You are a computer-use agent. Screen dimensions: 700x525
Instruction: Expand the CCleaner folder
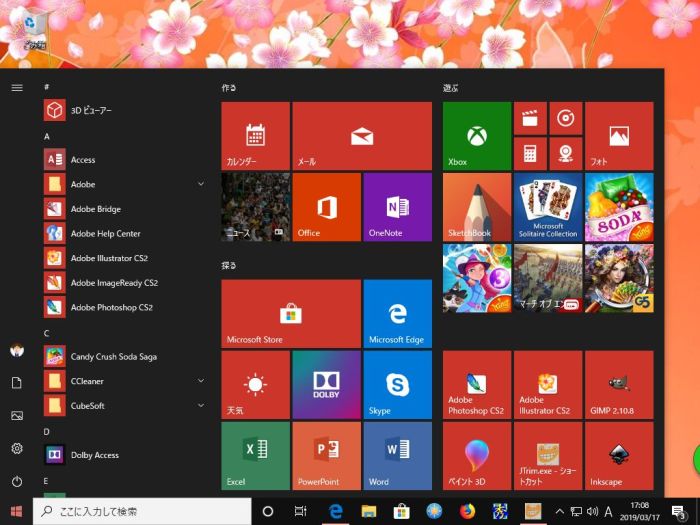click(x=200, y=381)
